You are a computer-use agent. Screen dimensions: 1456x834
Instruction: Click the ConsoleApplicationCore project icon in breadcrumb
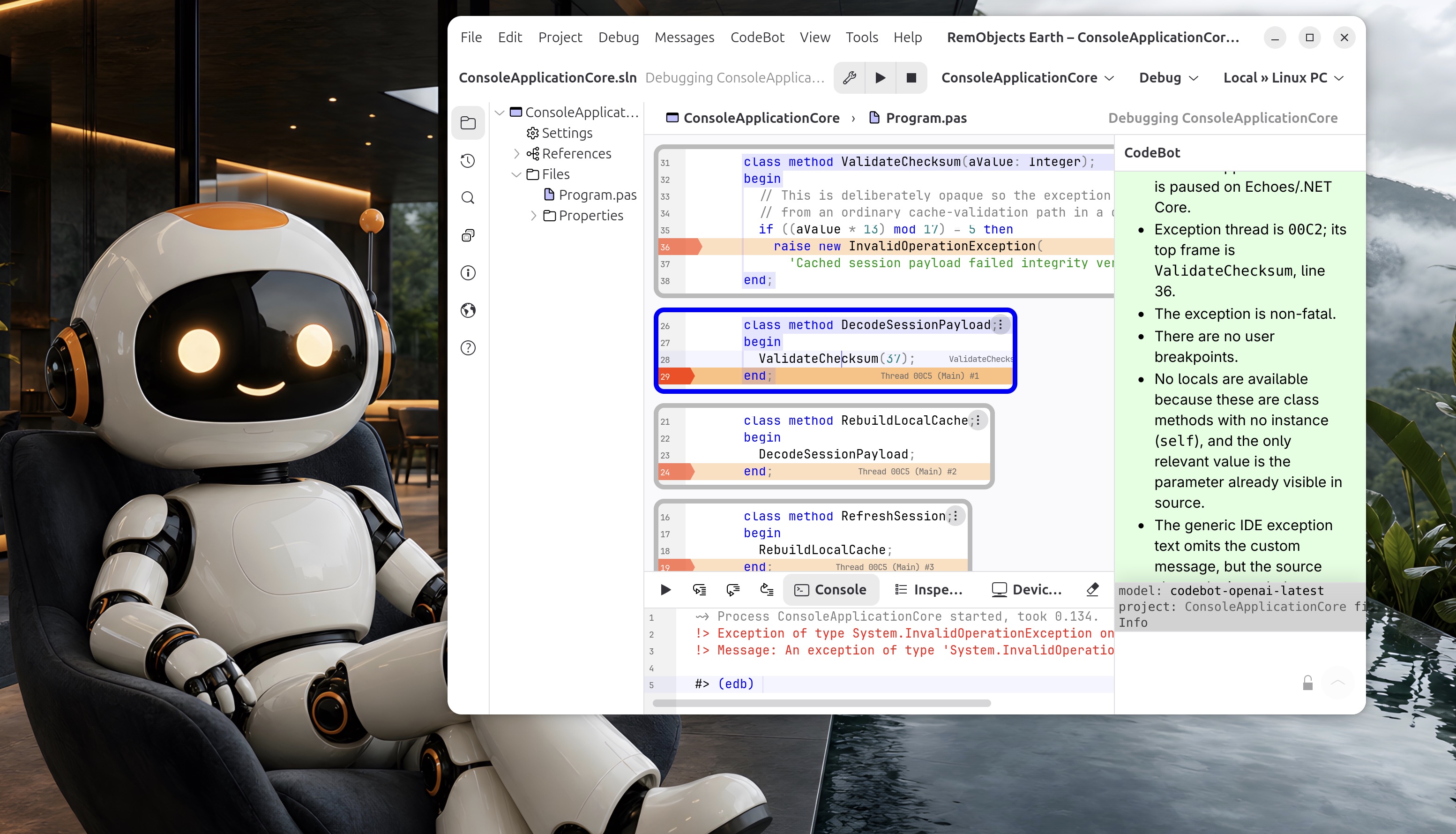pyautogui.click(x=672, y=117)
